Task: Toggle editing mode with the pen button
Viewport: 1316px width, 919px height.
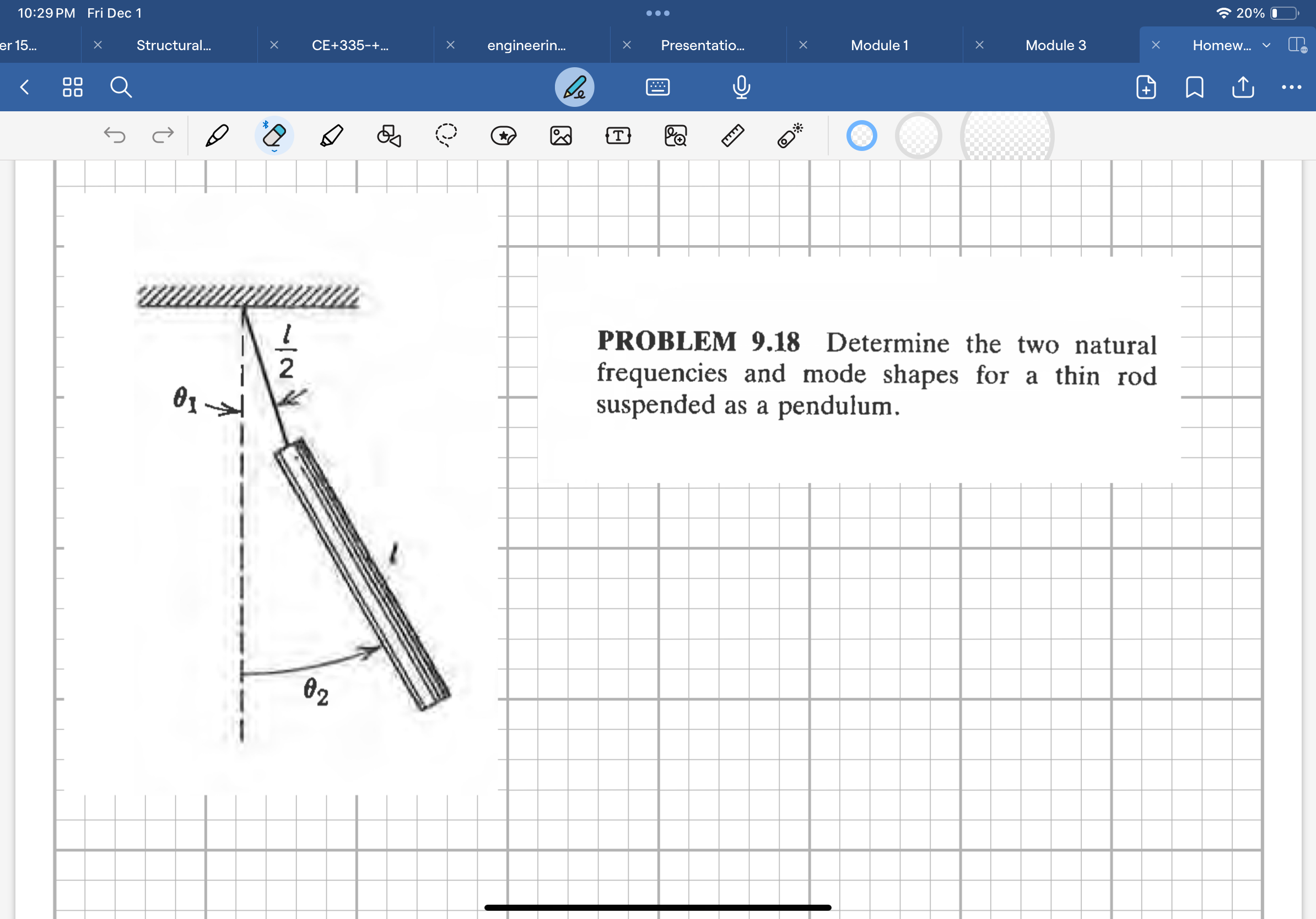Action: (575, 87)
